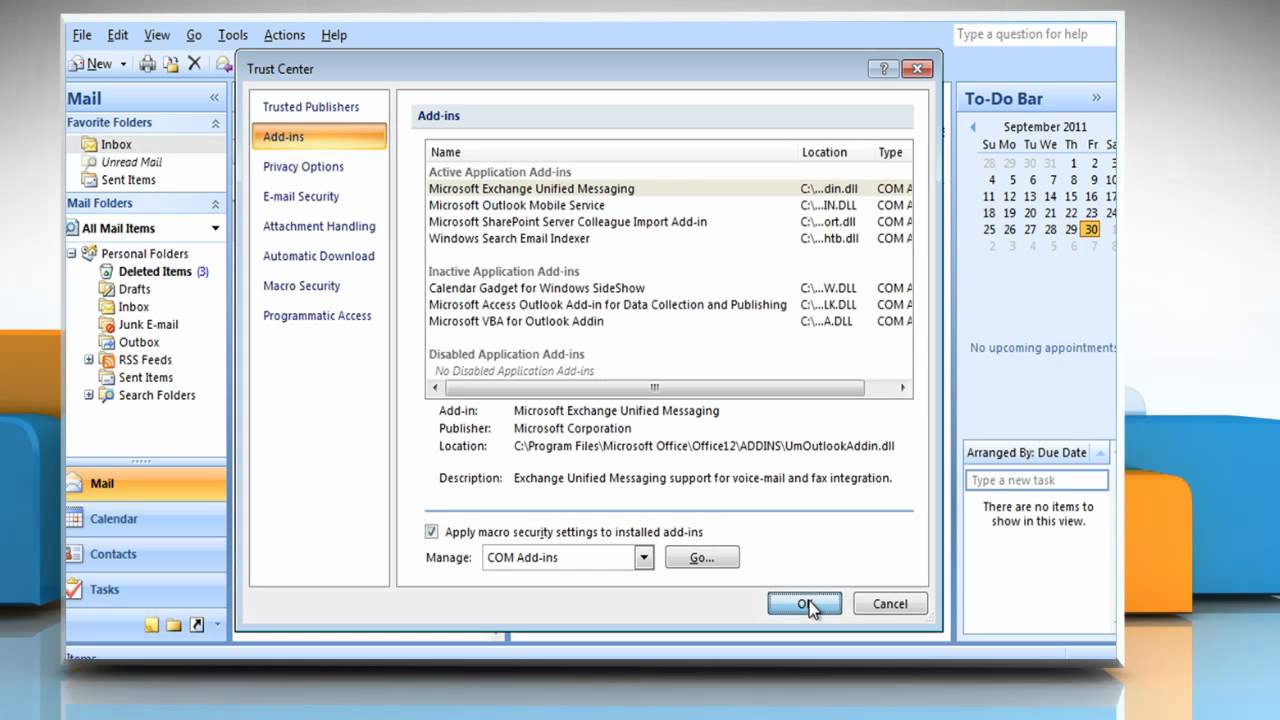Open the Actions menu
Viewport: 1280px width, 720px height.
[285, 35]
